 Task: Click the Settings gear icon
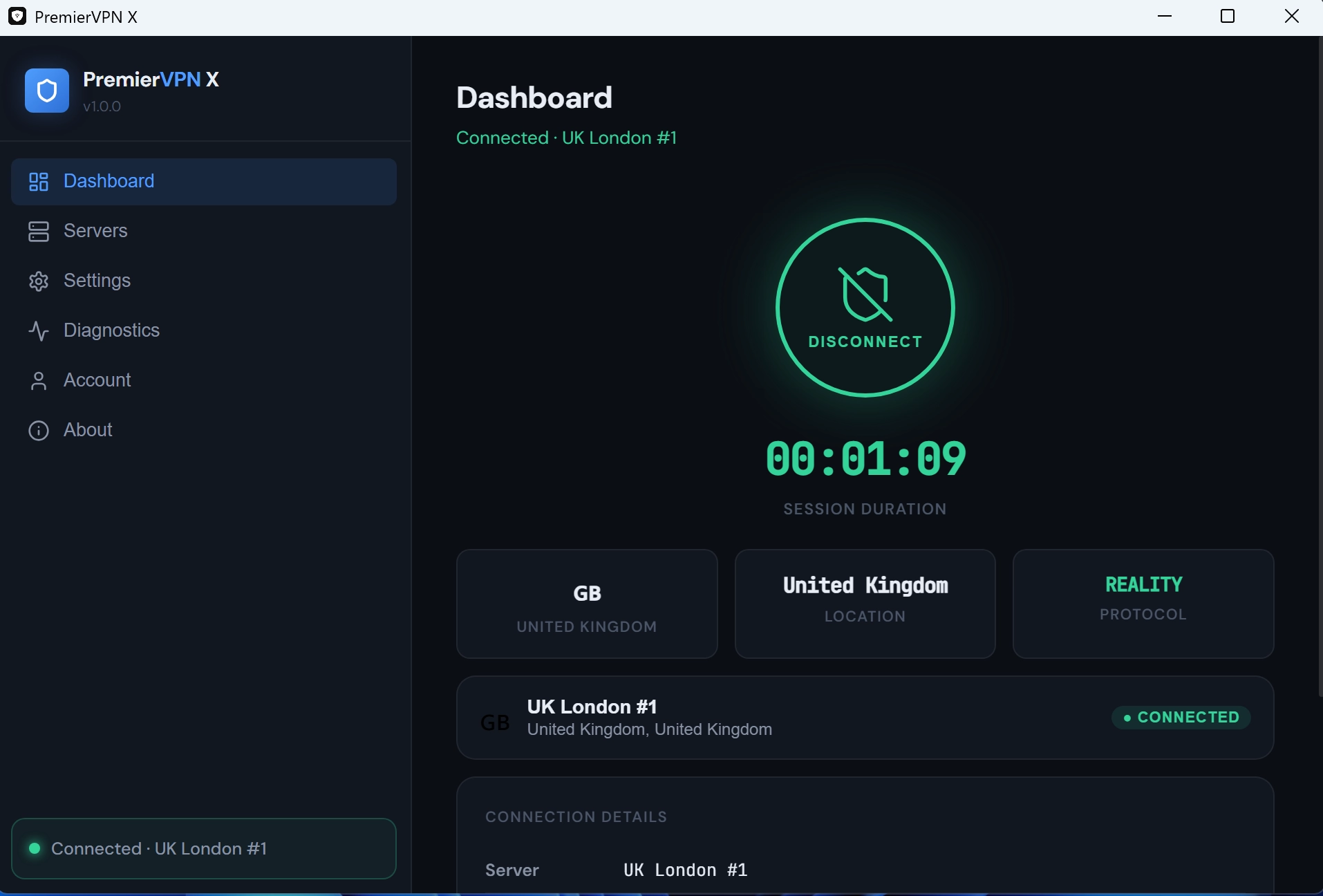[x=38, y=281]
